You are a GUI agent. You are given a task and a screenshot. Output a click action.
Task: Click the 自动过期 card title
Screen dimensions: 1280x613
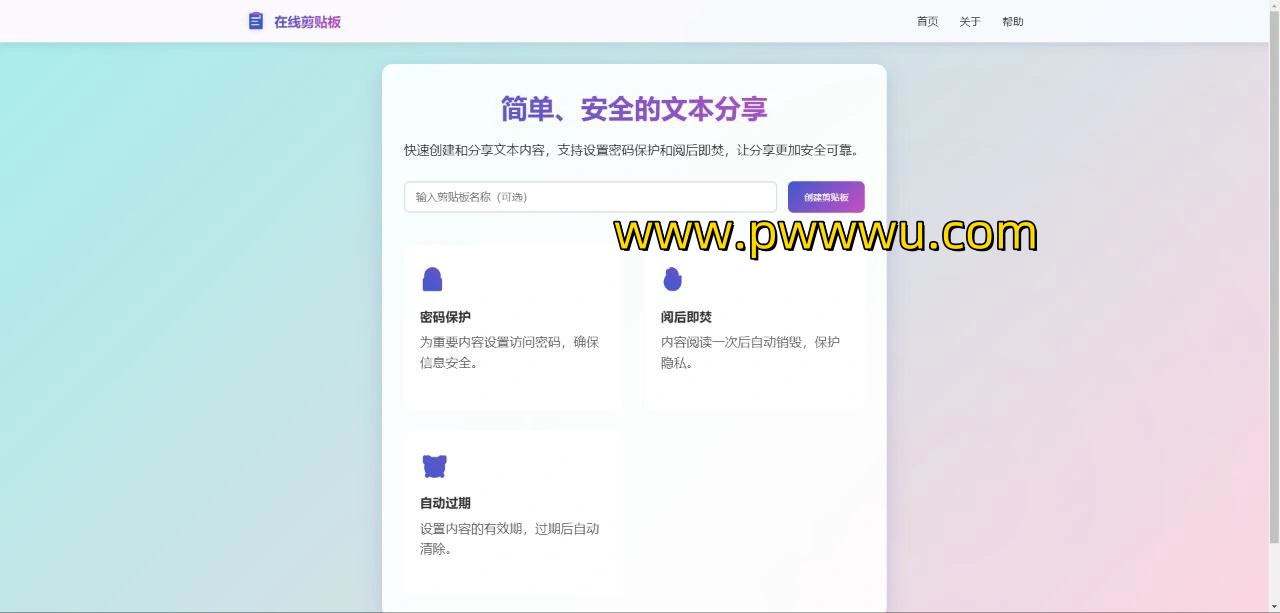click(x=445, y=503)
